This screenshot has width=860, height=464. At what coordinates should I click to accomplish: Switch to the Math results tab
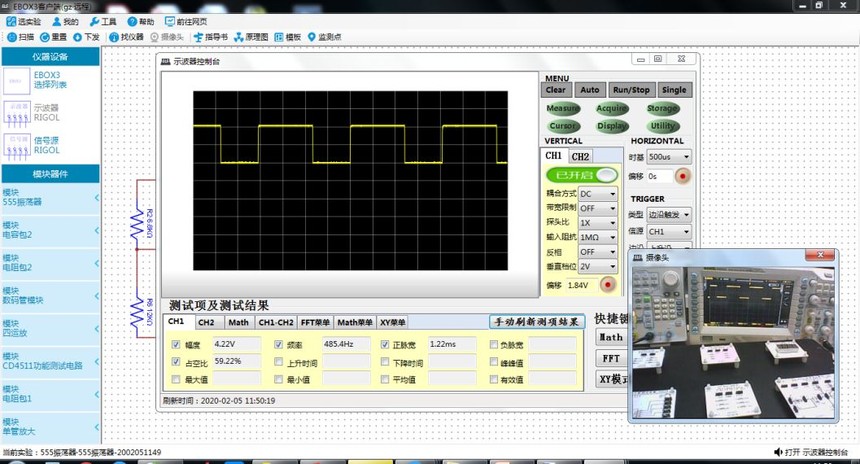239,322
